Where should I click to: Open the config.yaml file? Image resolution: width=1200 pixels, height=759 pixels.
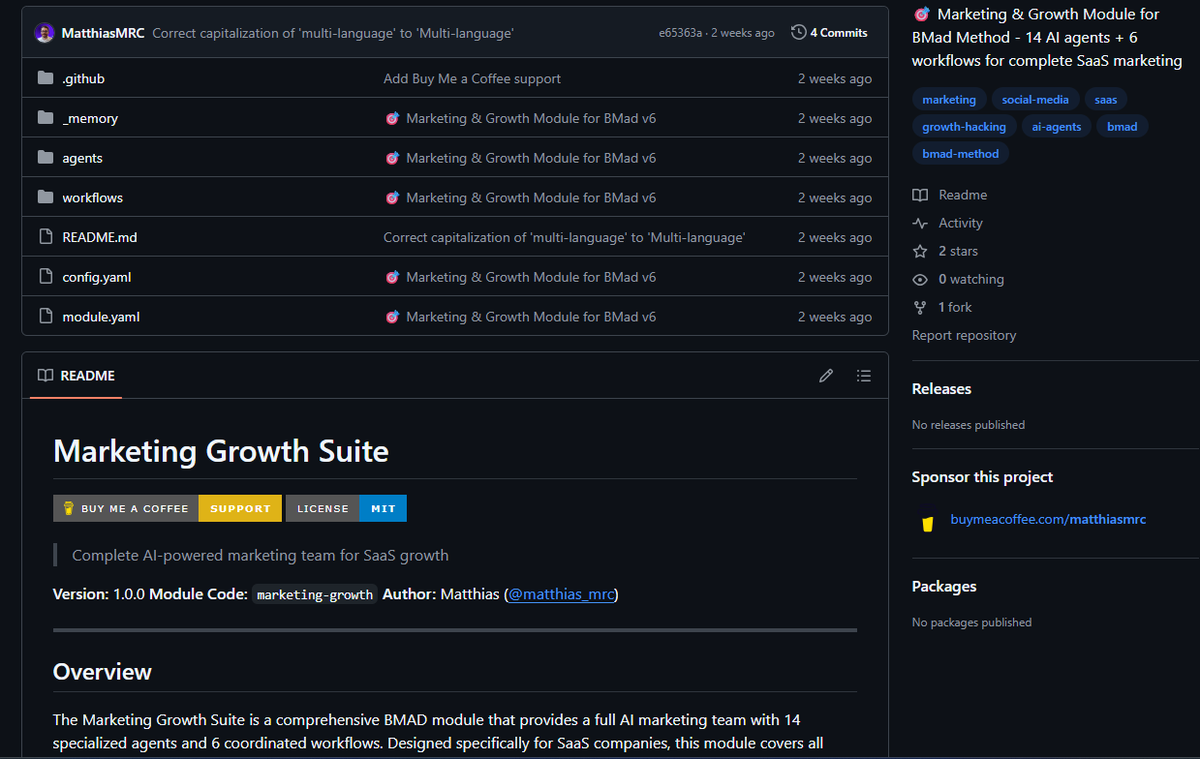tap(97, 277)
